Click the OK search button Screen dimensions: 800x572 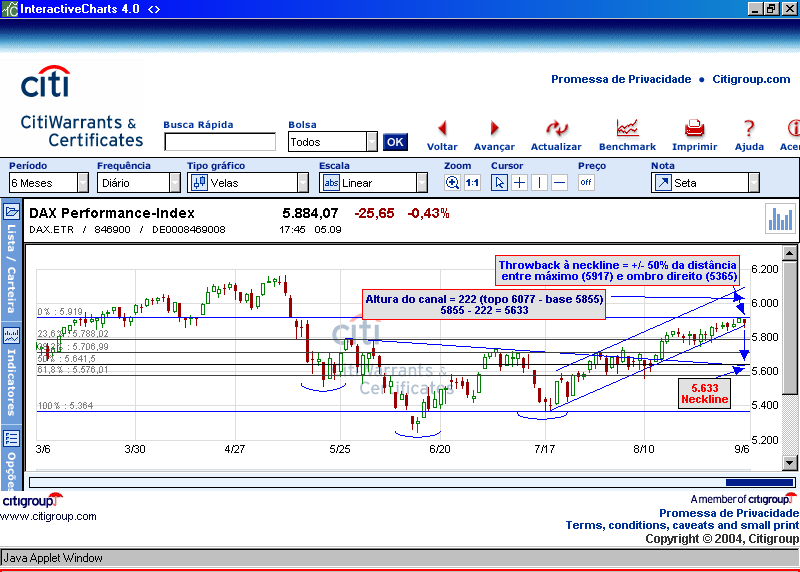point(395,142)
